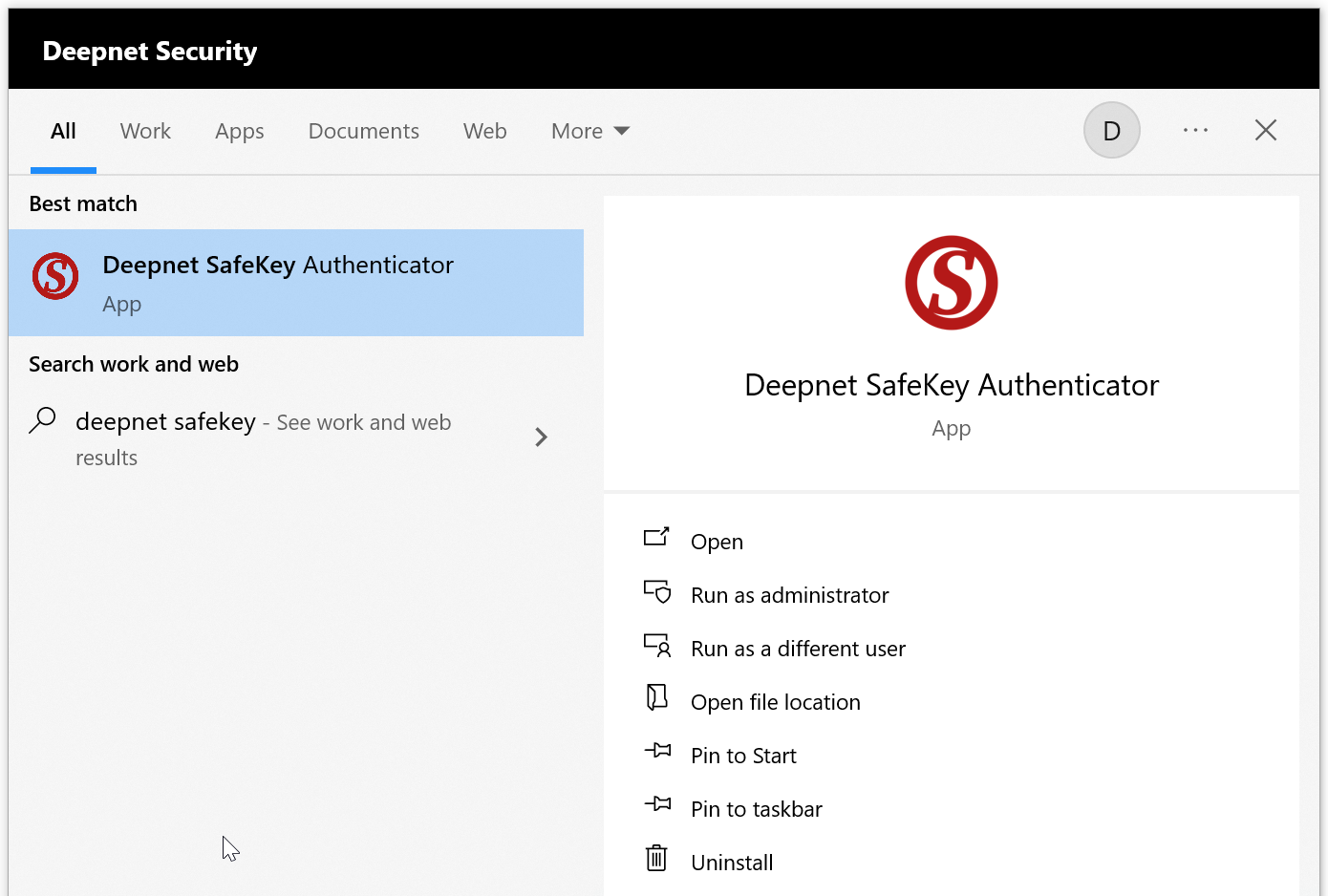Click the large SafeKey logo in preview pane
Image resolution: width=1328 pixels, height=896 pixels.
coord(951,283)
